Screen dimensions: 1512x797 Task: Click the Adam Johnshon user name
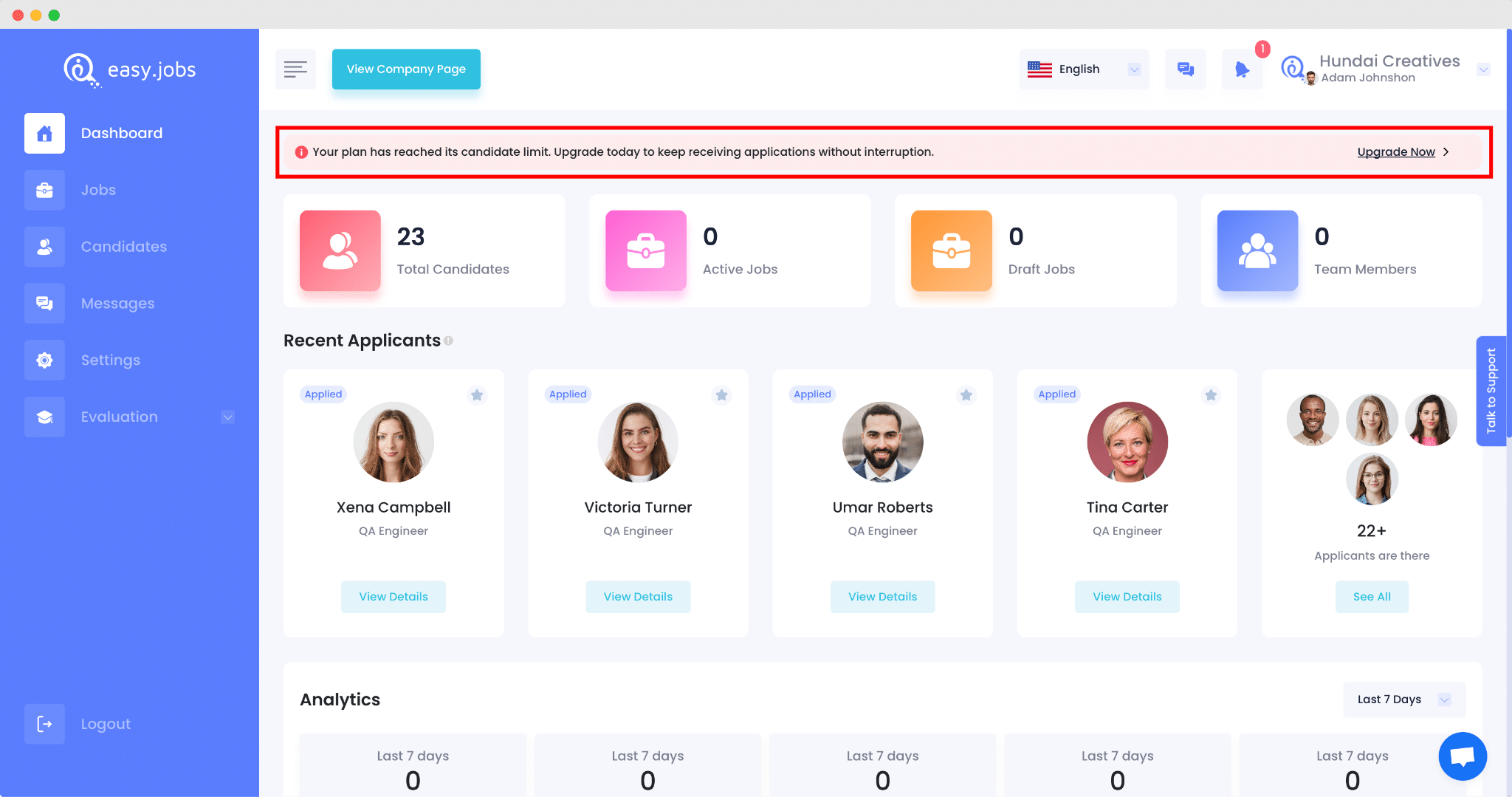(1368, 78)
